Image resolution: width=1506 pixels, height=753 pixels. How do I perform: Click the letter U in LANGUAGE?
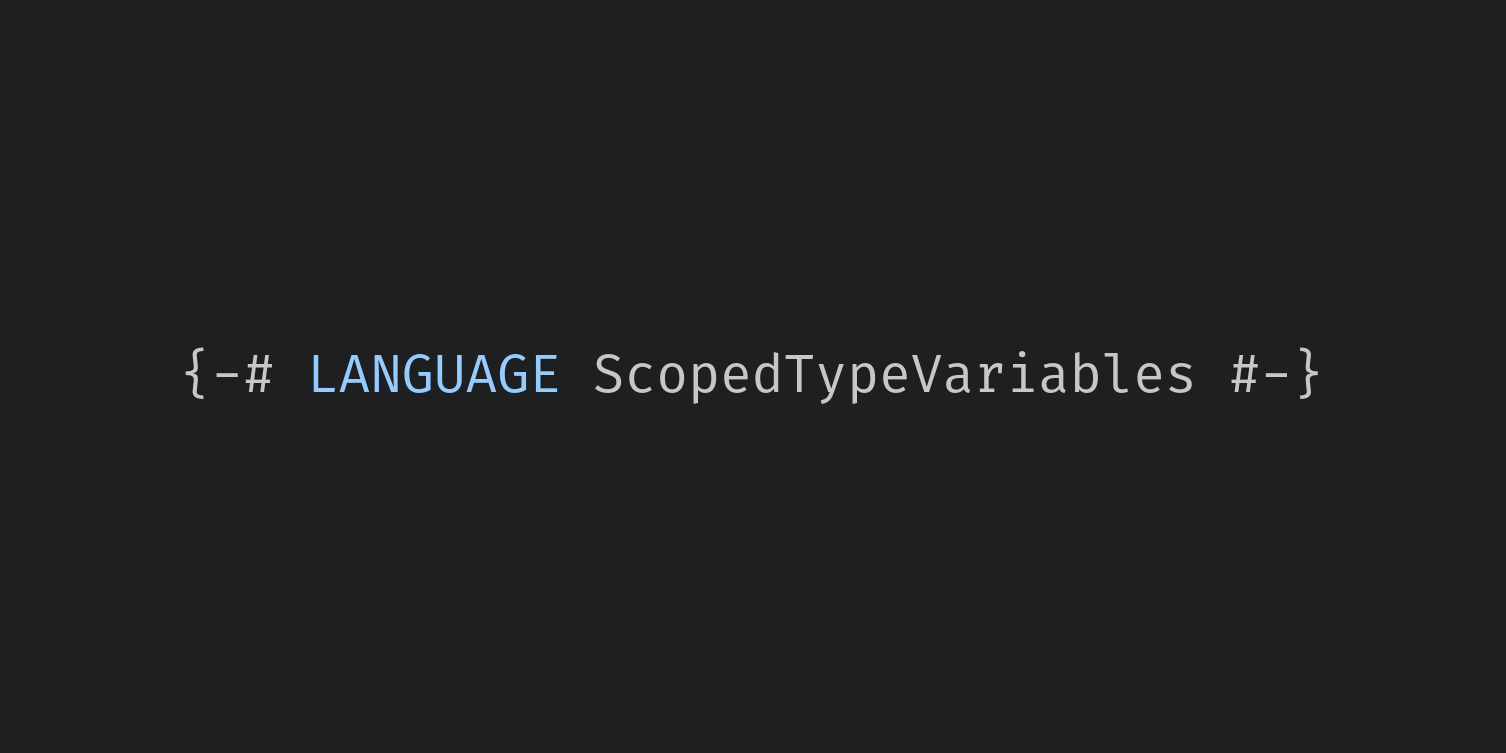coord(450,375)
